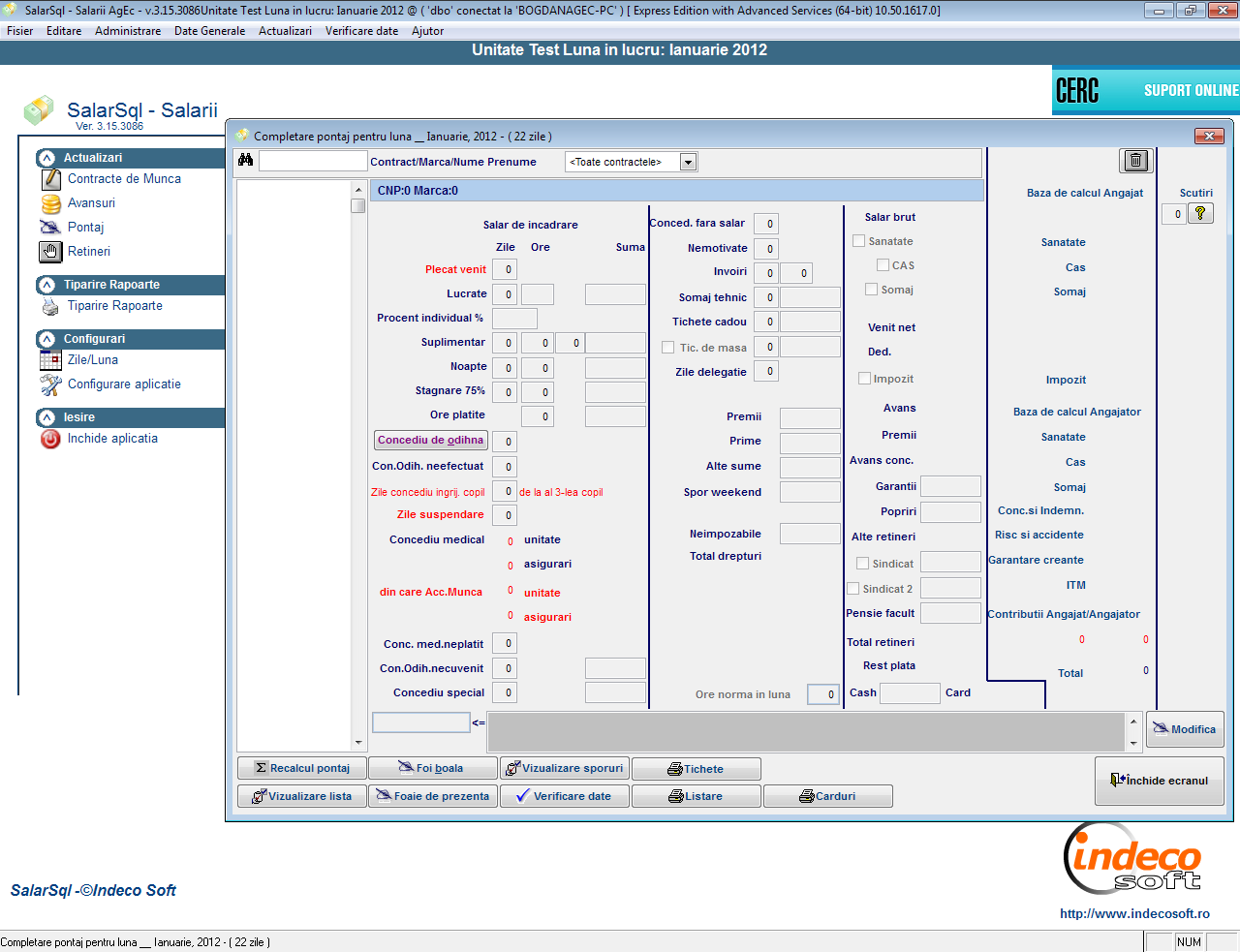Open the Administrare menu
Screen dimensions: 1240x952
(x=128, y=31)
